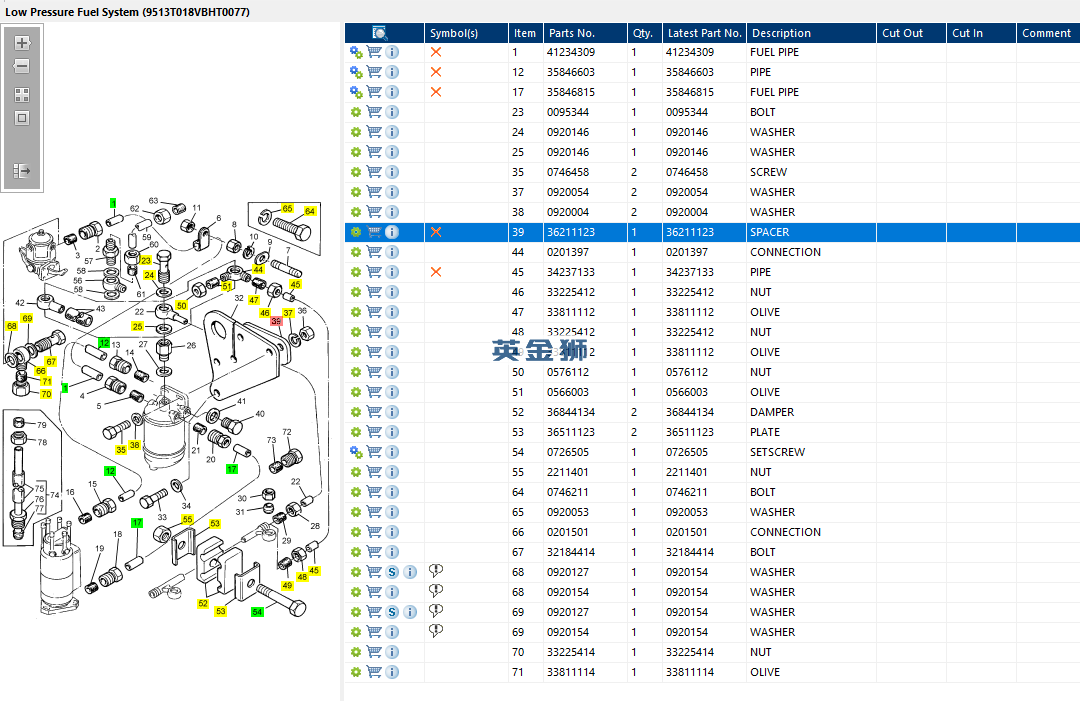This screenshot has width=1080, height=701.
Task: Click the orange X symbol for item 45 PIPE
Action: pos(435,272)
